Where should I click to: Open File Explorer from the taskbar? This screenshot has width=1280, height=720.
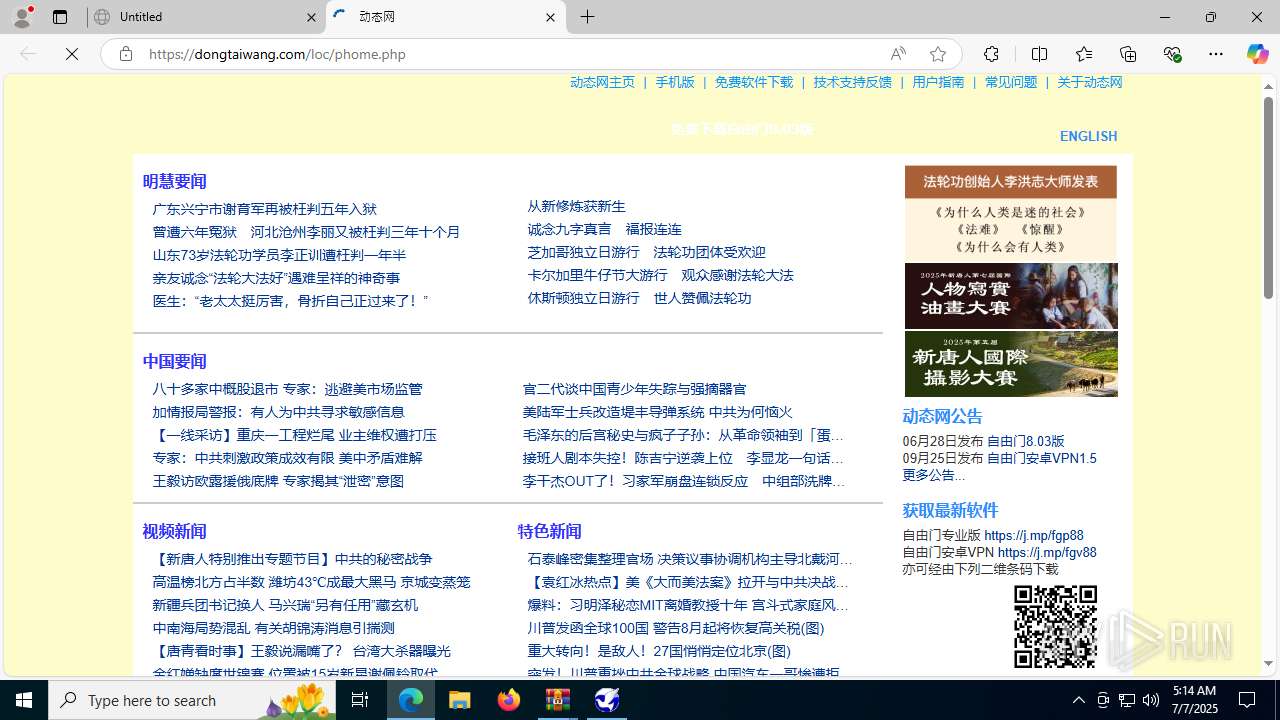(460, 700)
